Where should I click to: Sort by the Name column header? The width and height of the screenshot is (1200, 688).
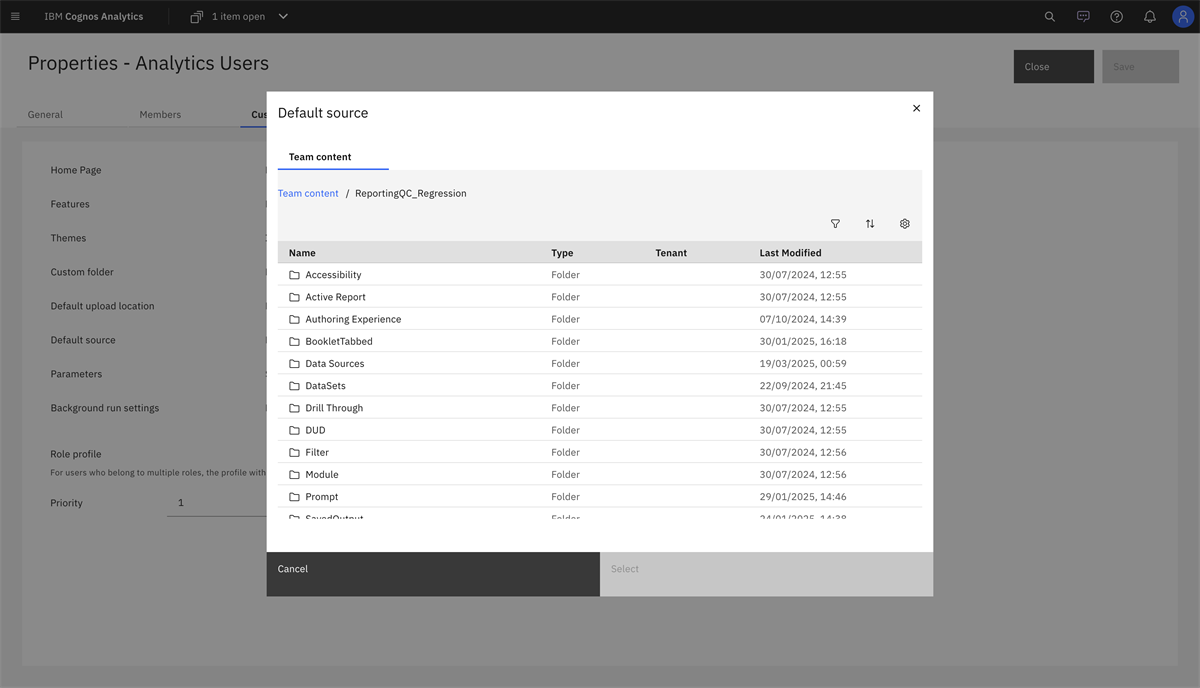(302, 253)
